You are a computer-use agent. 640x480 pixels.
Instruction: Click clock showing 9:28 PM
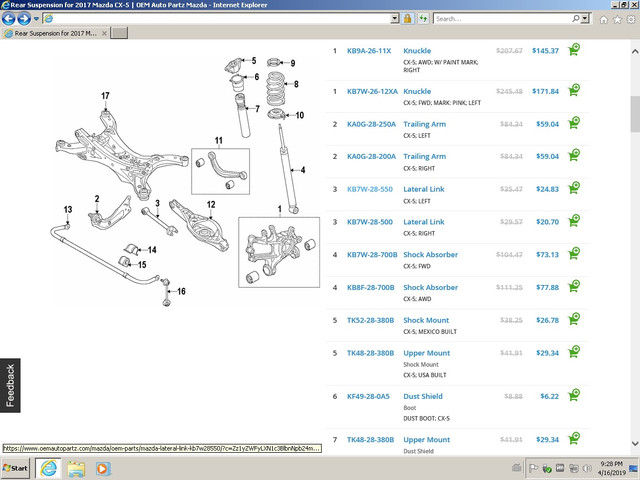[611, 464]
